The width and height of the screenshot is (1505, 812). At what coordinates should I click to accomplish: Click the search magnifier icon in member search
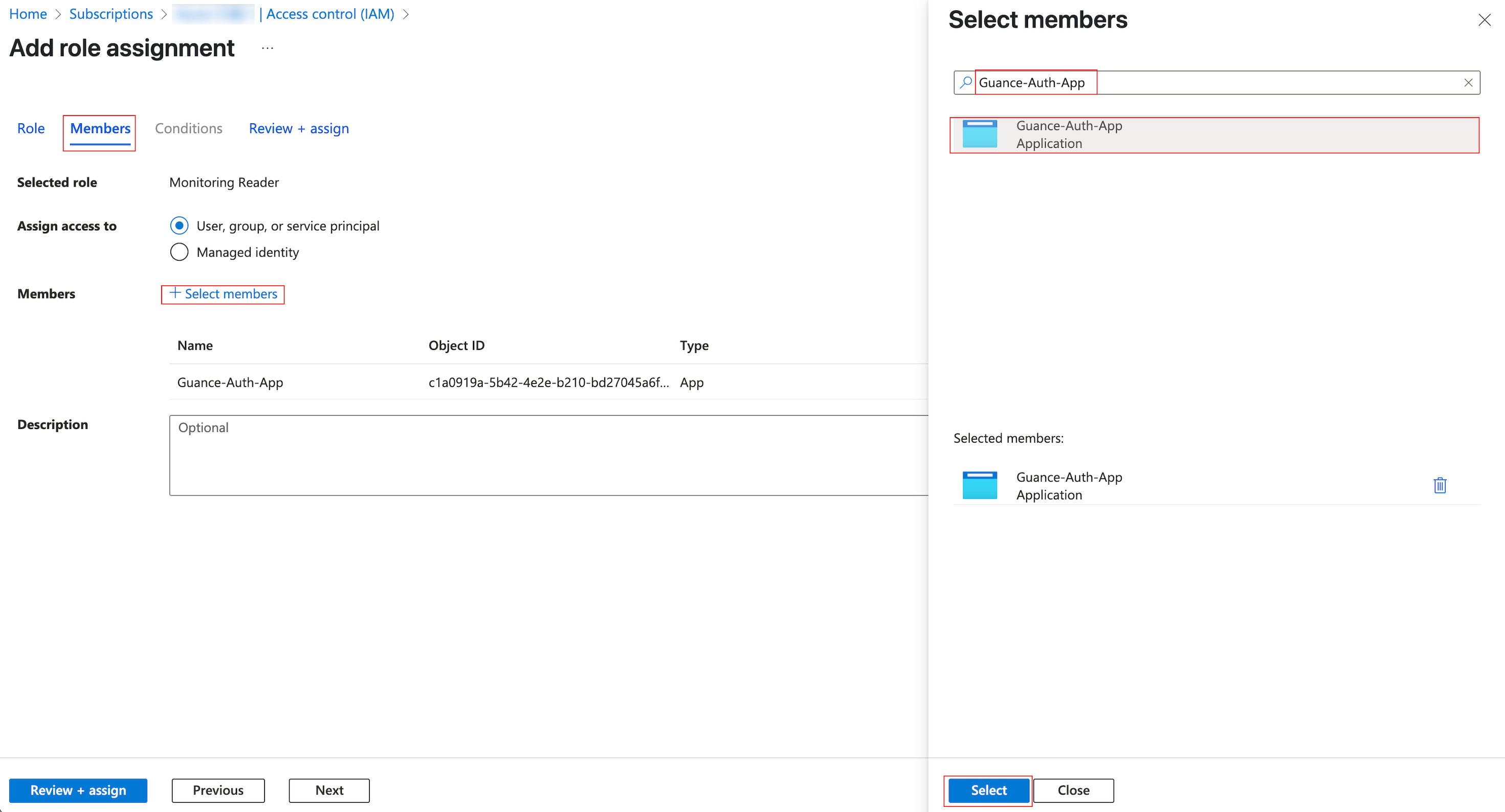[966, 82]
